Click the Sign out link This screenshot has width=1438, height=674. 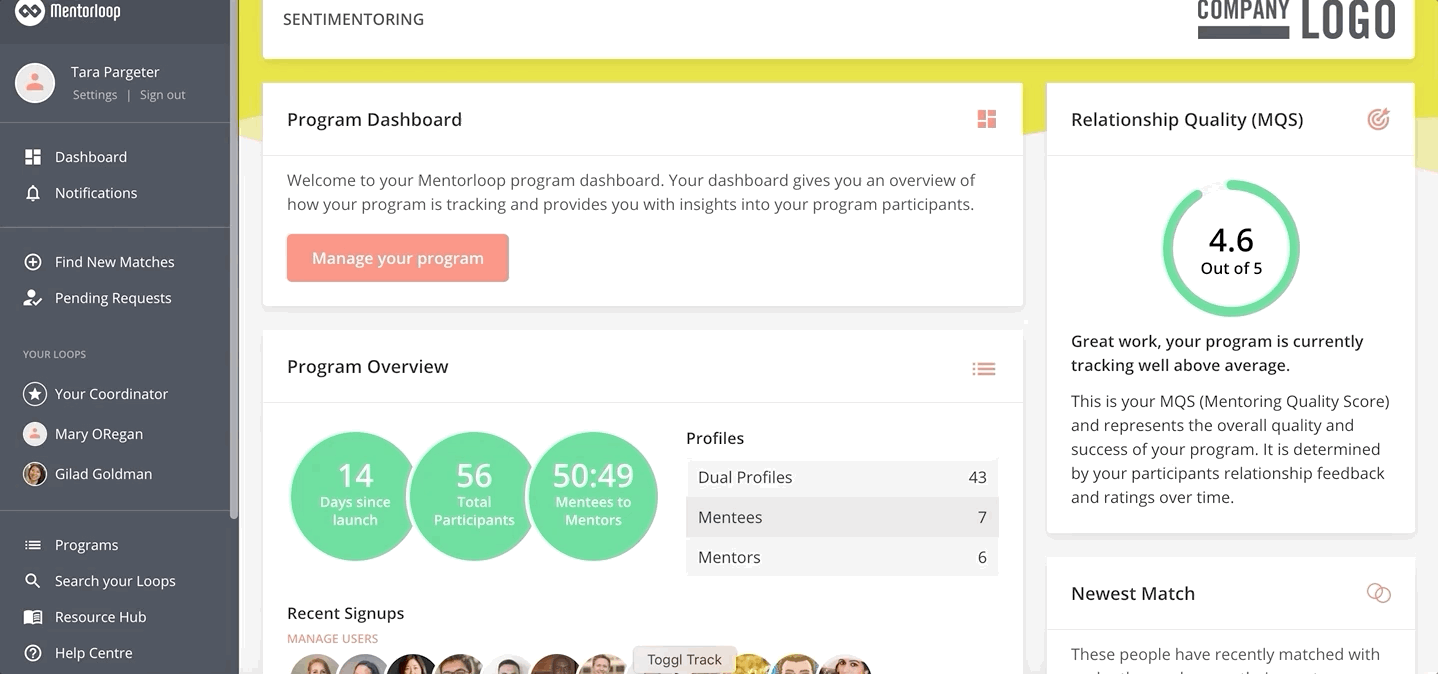pyautogui.click(x=163, y=95)
